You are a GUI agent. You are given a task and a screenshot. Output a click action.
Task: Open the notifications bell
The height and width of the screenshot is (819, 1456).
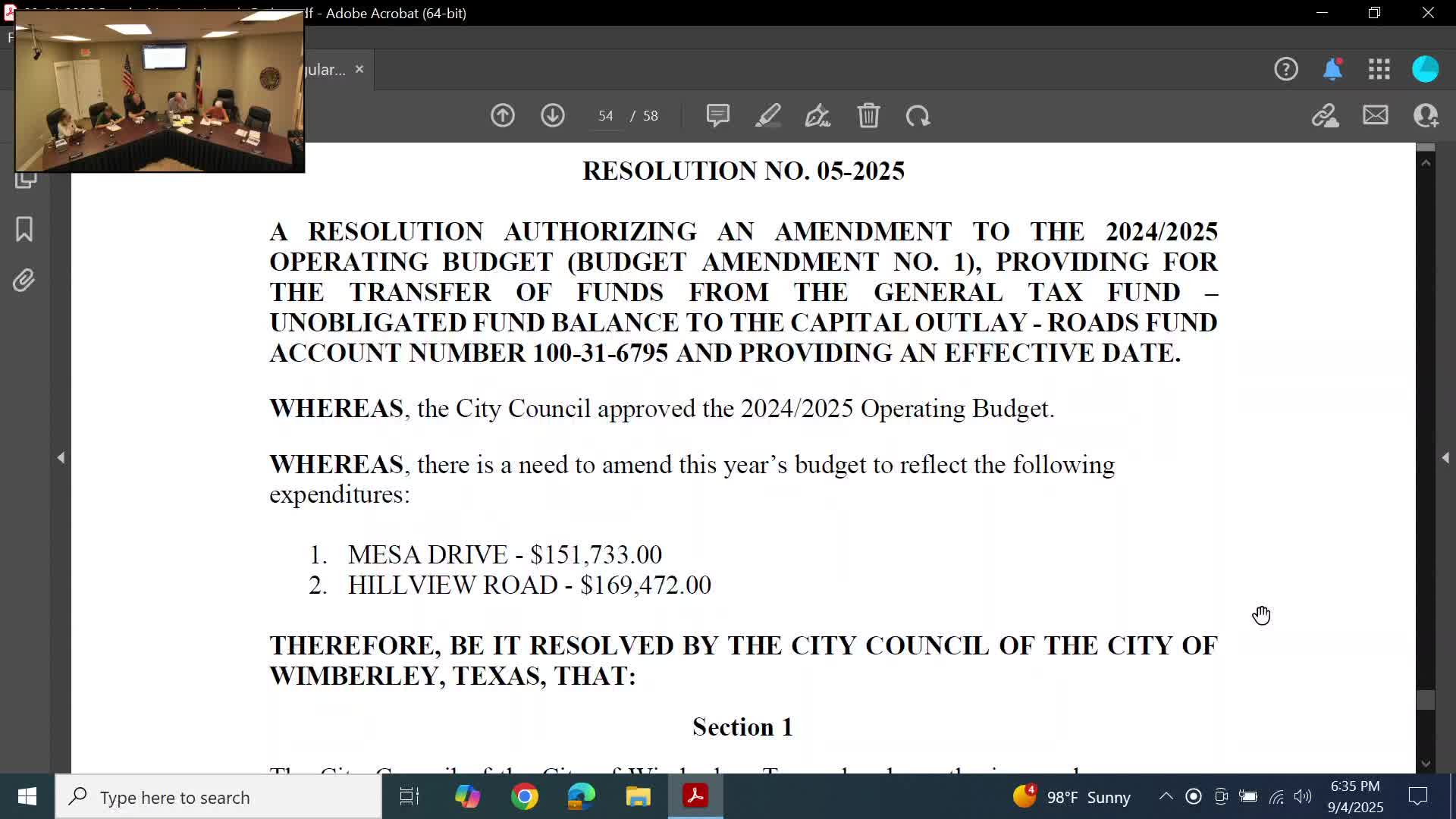1334,69
